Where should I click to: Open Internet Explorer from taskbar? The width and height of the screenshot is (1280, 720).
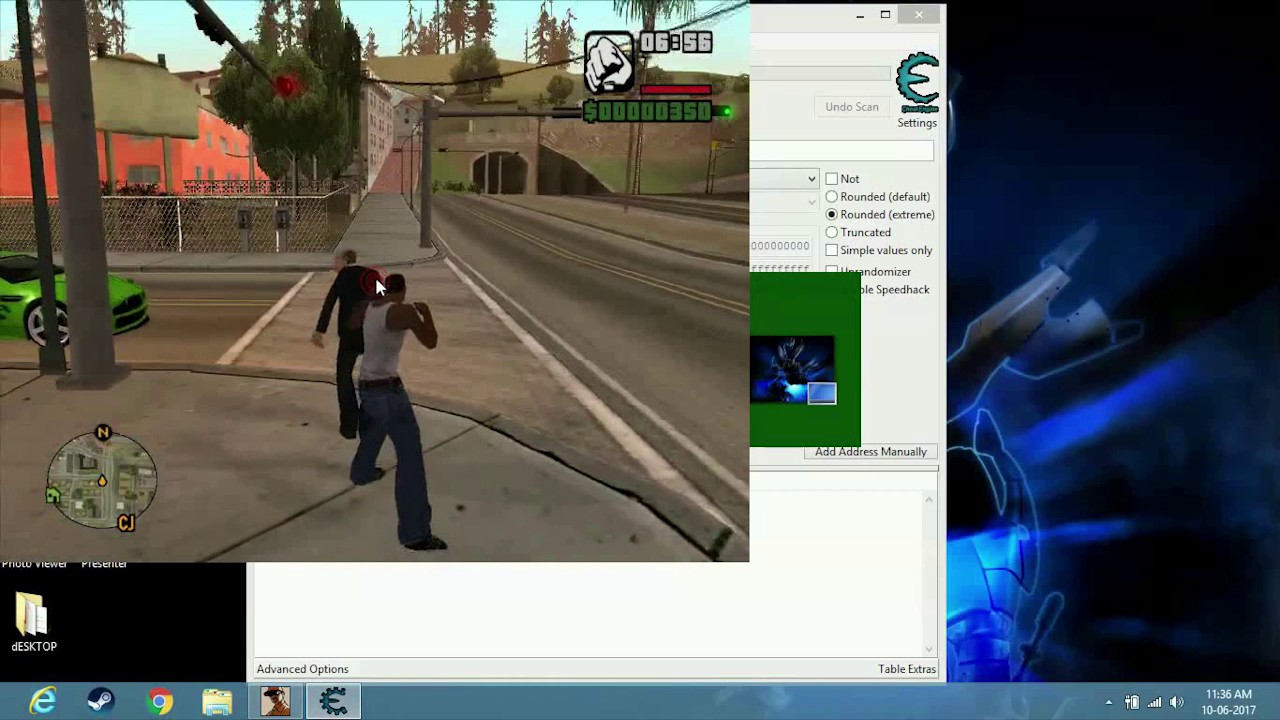coord(43,701)
